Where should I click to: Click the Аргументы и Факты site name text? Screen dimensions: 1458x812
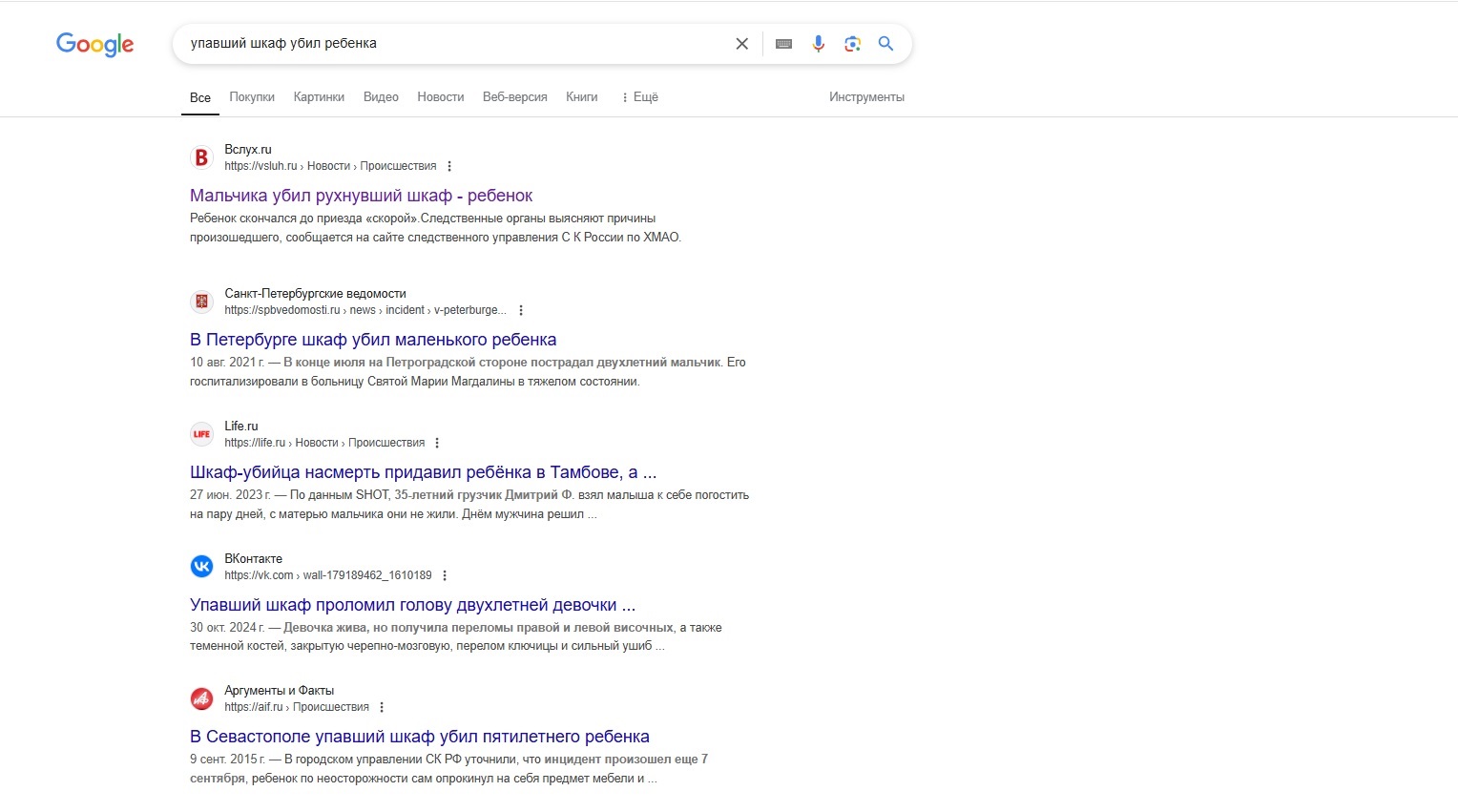[280, 691]
